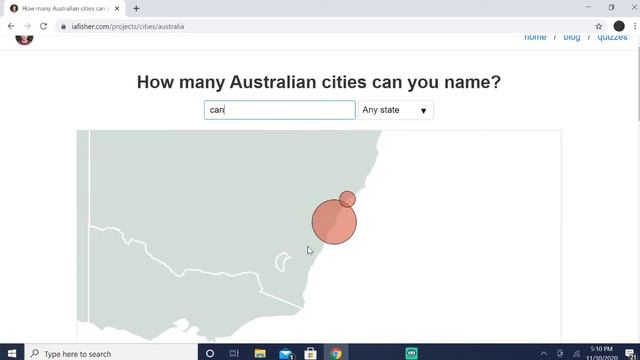
Task: Bookmark this page with star icon
Action: tap(598, 26)
